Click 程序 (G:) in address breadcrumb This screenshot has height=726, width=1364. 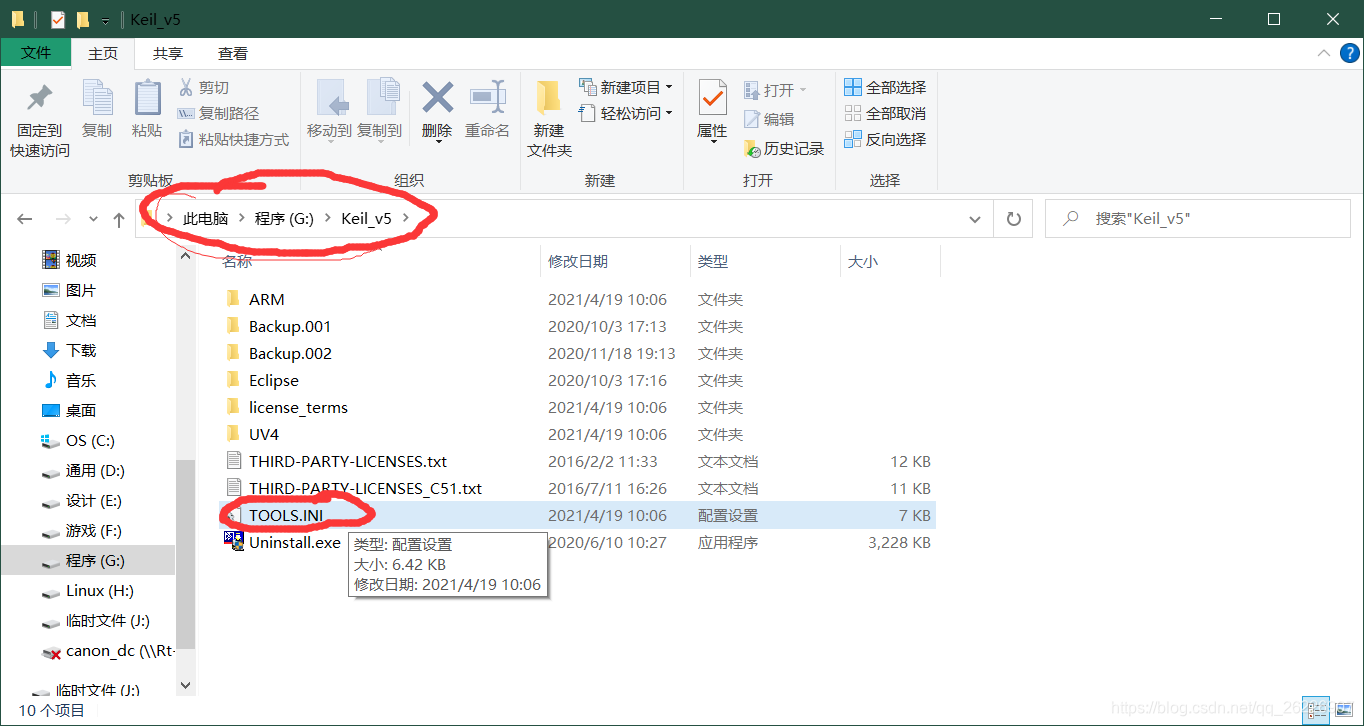pyautogui.click(x=284, y=219)
